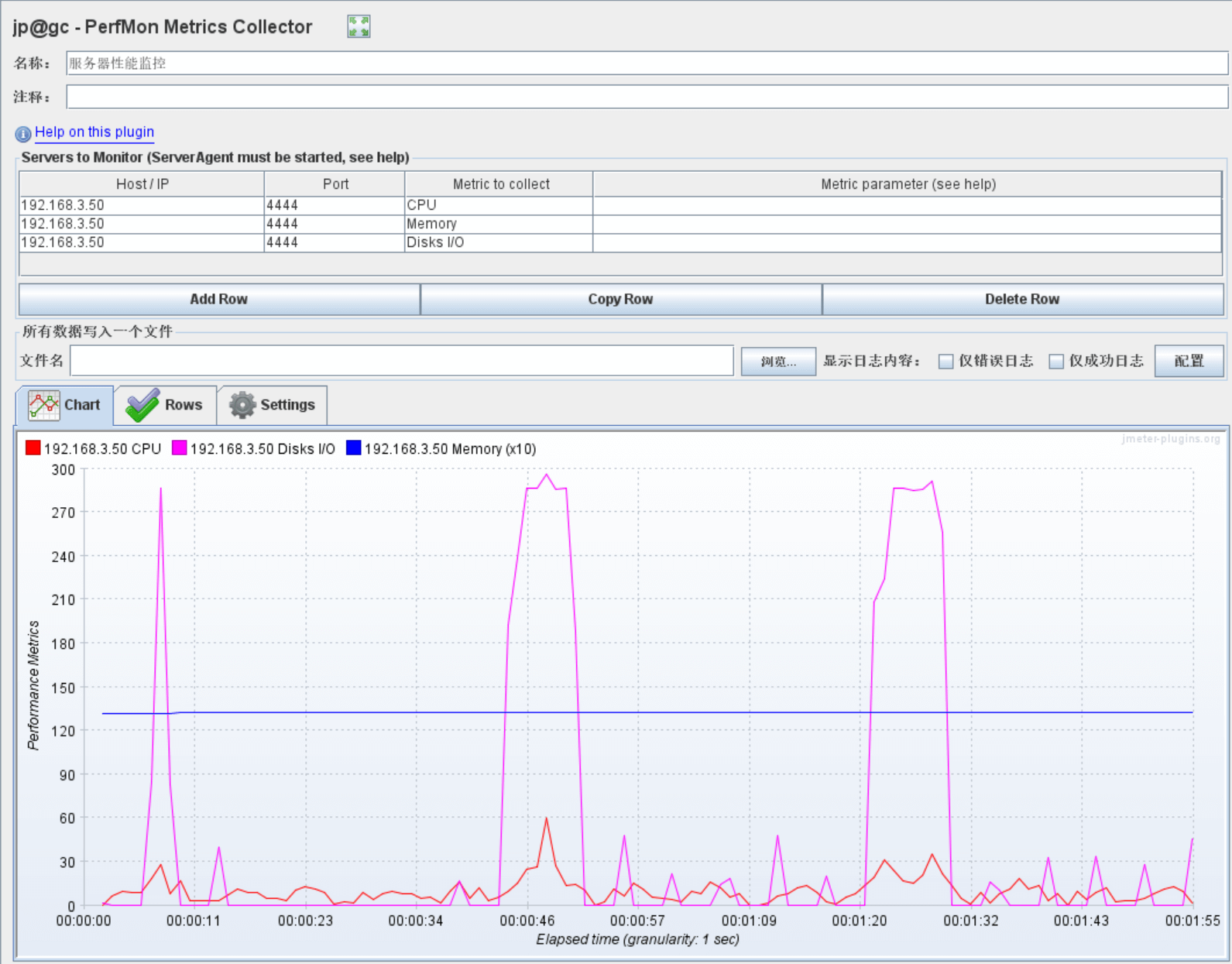Click the gear icon on the Settings tab

click(242, 405)
